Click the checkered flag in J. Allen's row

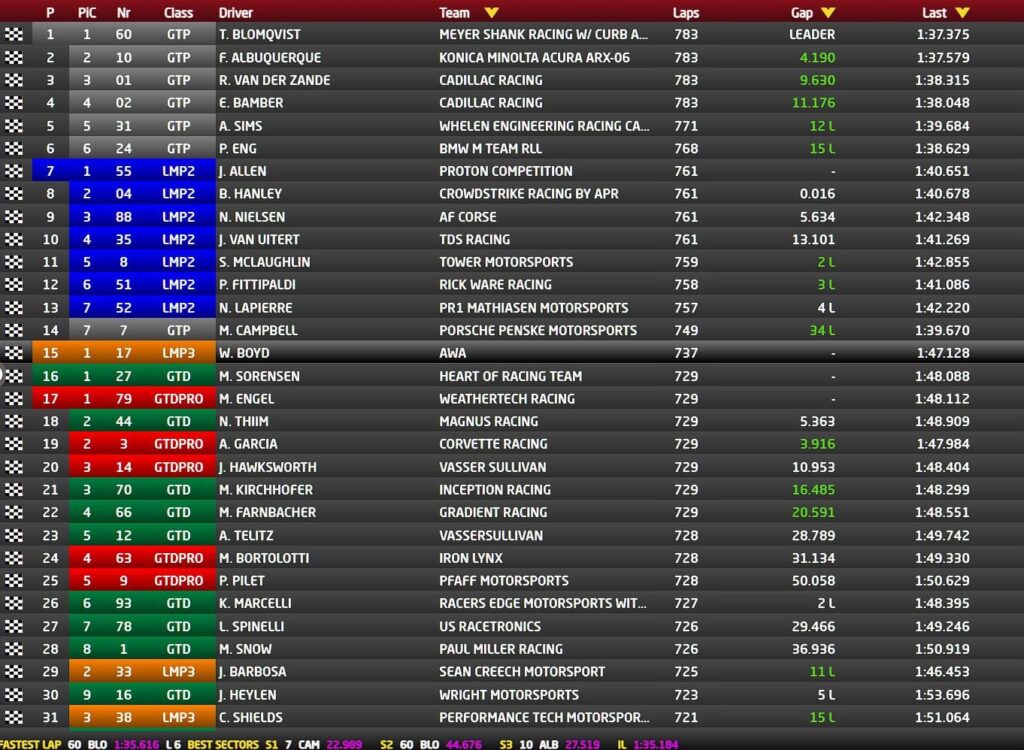tap(14, 171)
